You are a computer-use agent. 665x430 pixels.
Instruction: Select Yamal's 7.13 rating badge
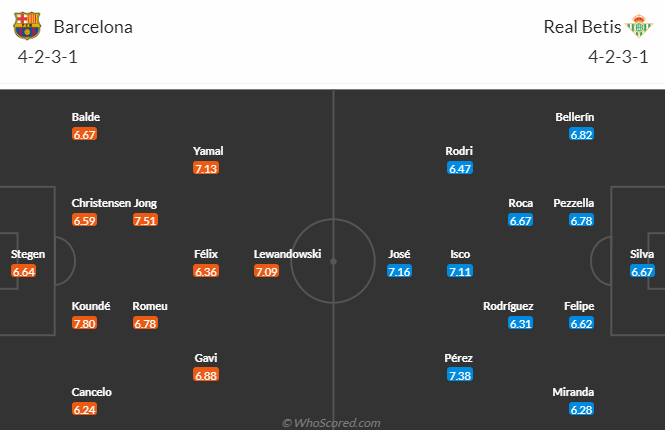pyautogui.click(x=206, y=168)
